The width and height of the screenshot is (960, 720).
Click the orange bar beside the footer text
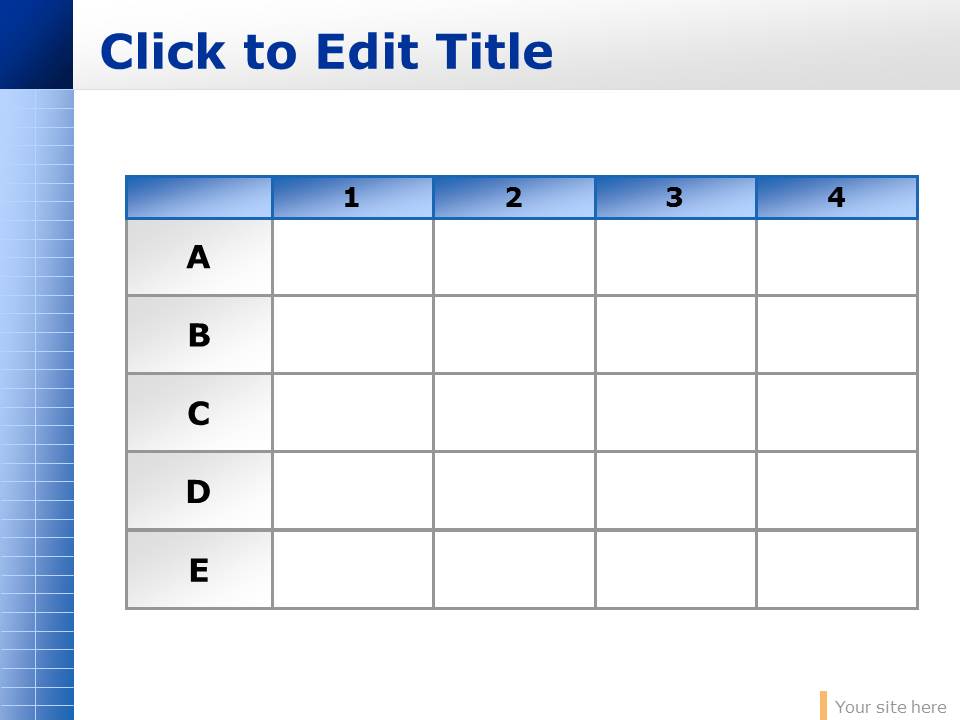point(823,705)
